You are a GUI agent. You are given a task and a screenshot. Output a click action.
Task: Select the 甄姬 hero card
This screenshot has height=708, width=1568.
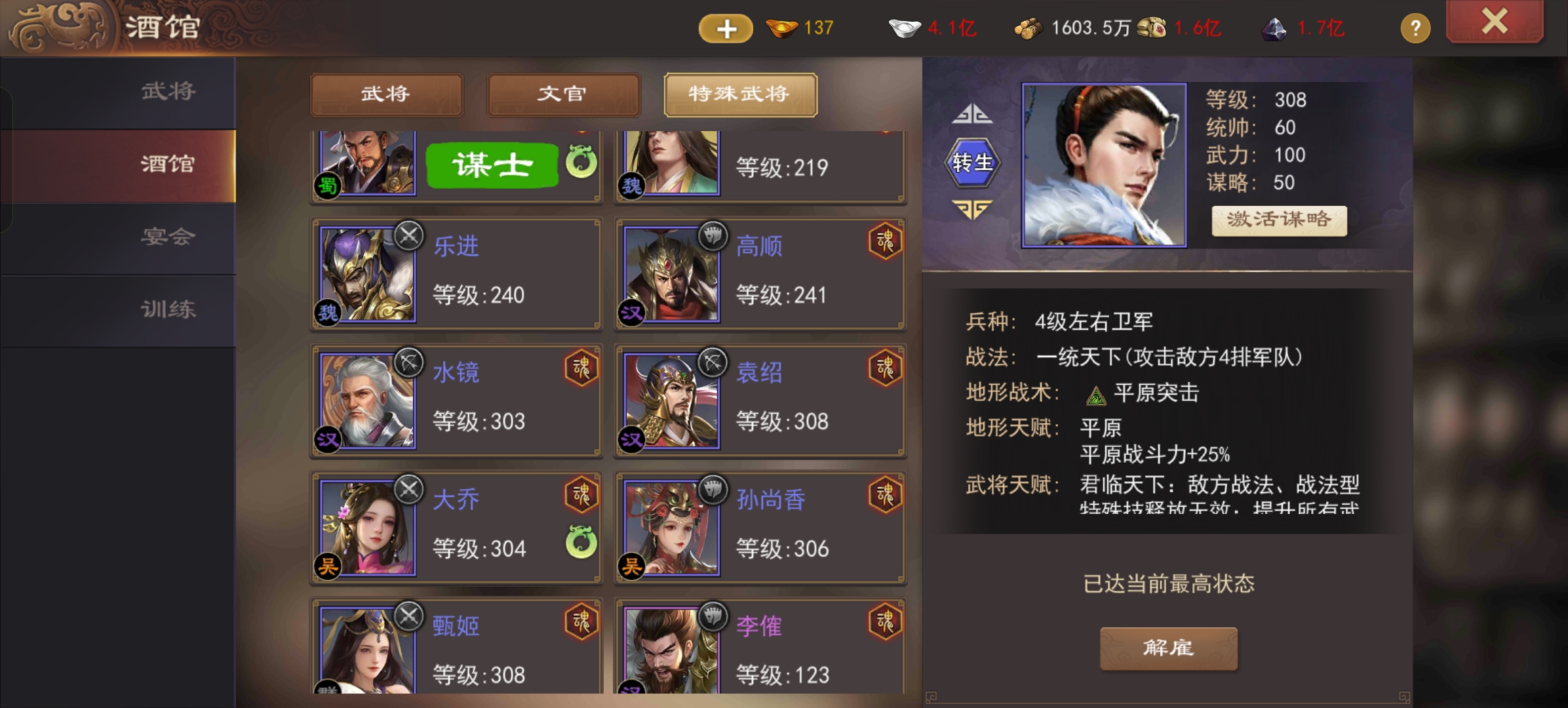pyautogui.click(x=456, y=646)
